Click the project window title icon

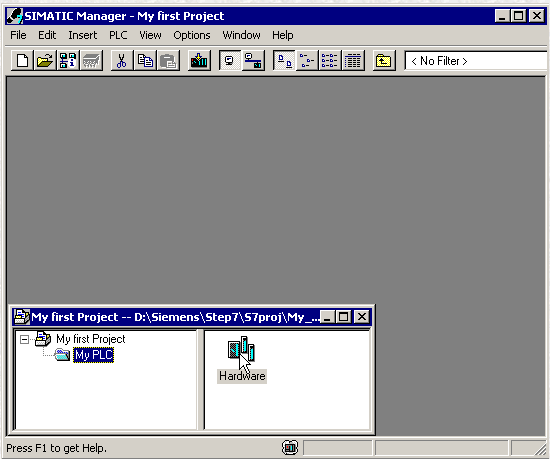[x=22, y=317]
